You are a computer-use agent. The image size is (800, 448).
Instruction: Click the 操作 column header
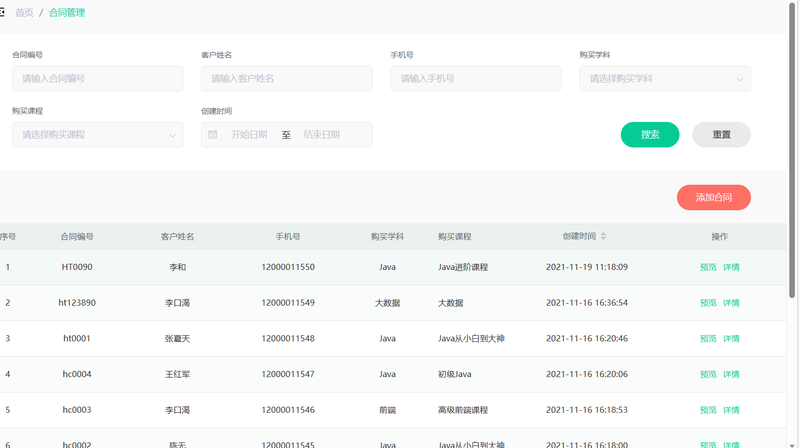(719, 236)
